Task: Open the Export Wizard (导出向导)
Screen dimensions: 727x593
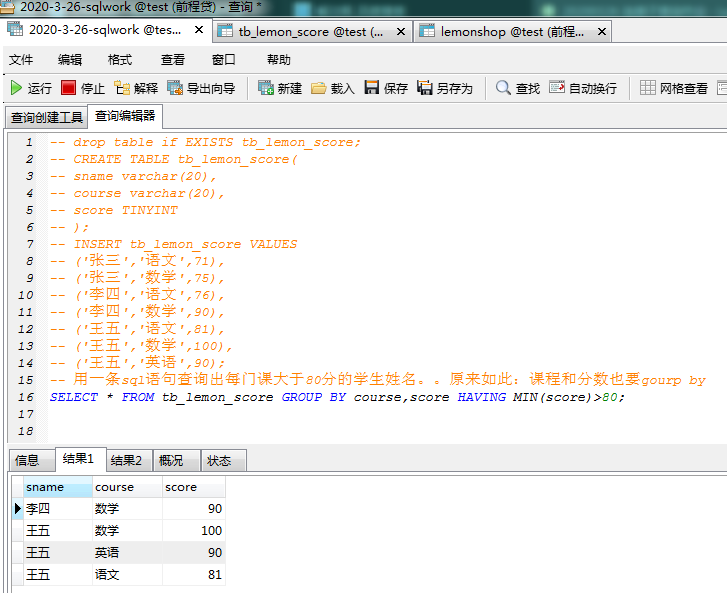Action: click(x=176, y=88)
